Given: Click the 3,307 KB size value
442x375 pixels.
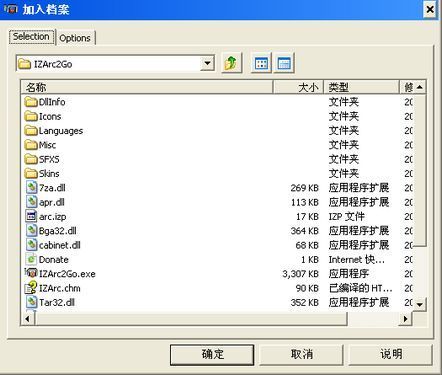Looking at the screenshot, I should [x=301, y=274].
